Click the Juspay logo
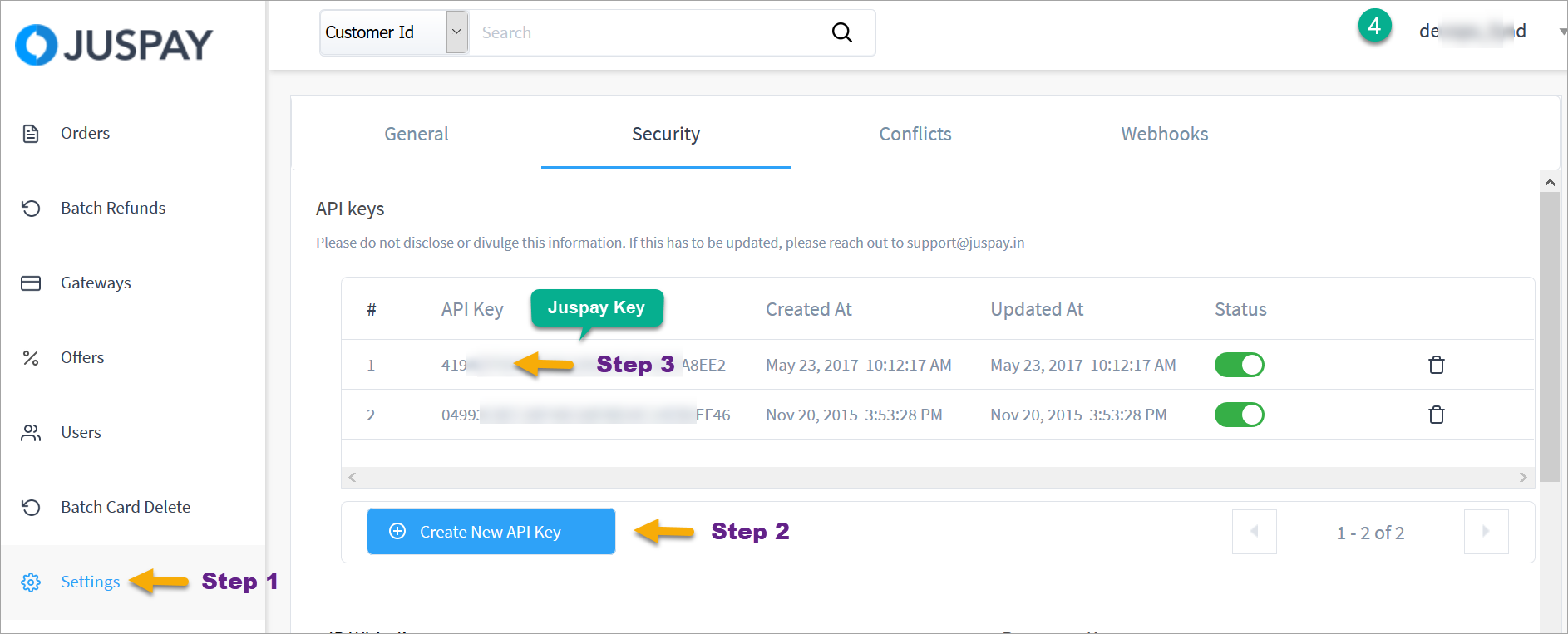The image size is (1568, 634). click(x=114, y=45)
